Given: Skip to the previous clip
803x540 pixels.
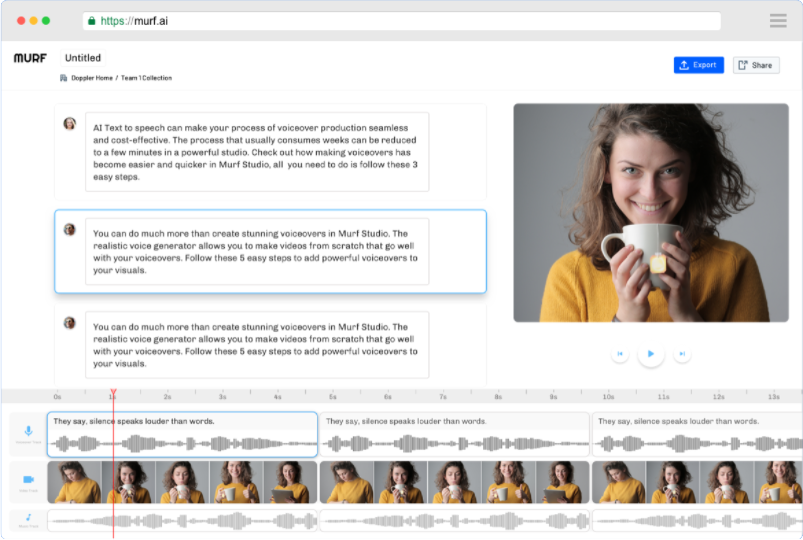Looking at the screenshot, I should click(x=620, y=354).
